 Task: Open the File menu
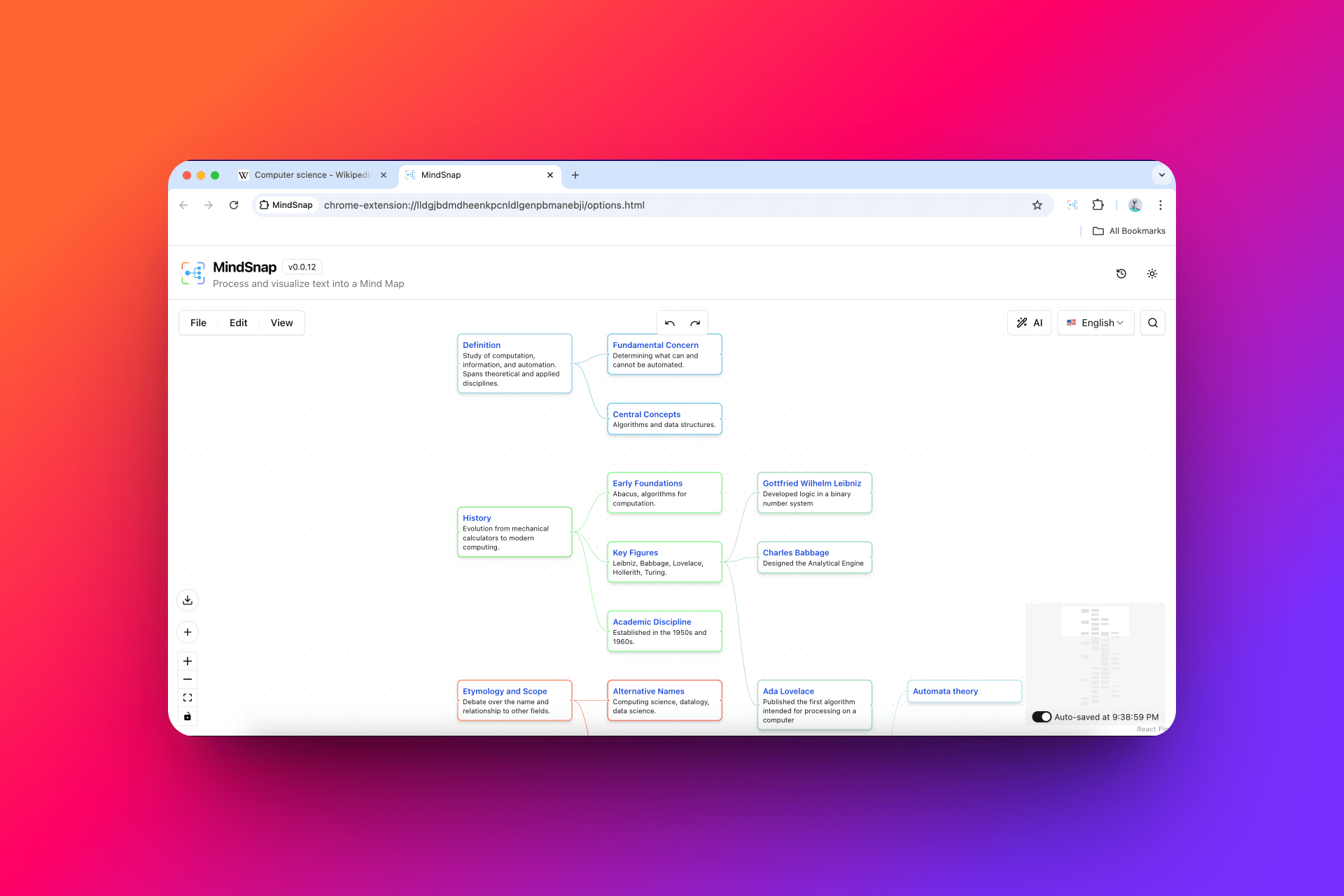[198, 323]
